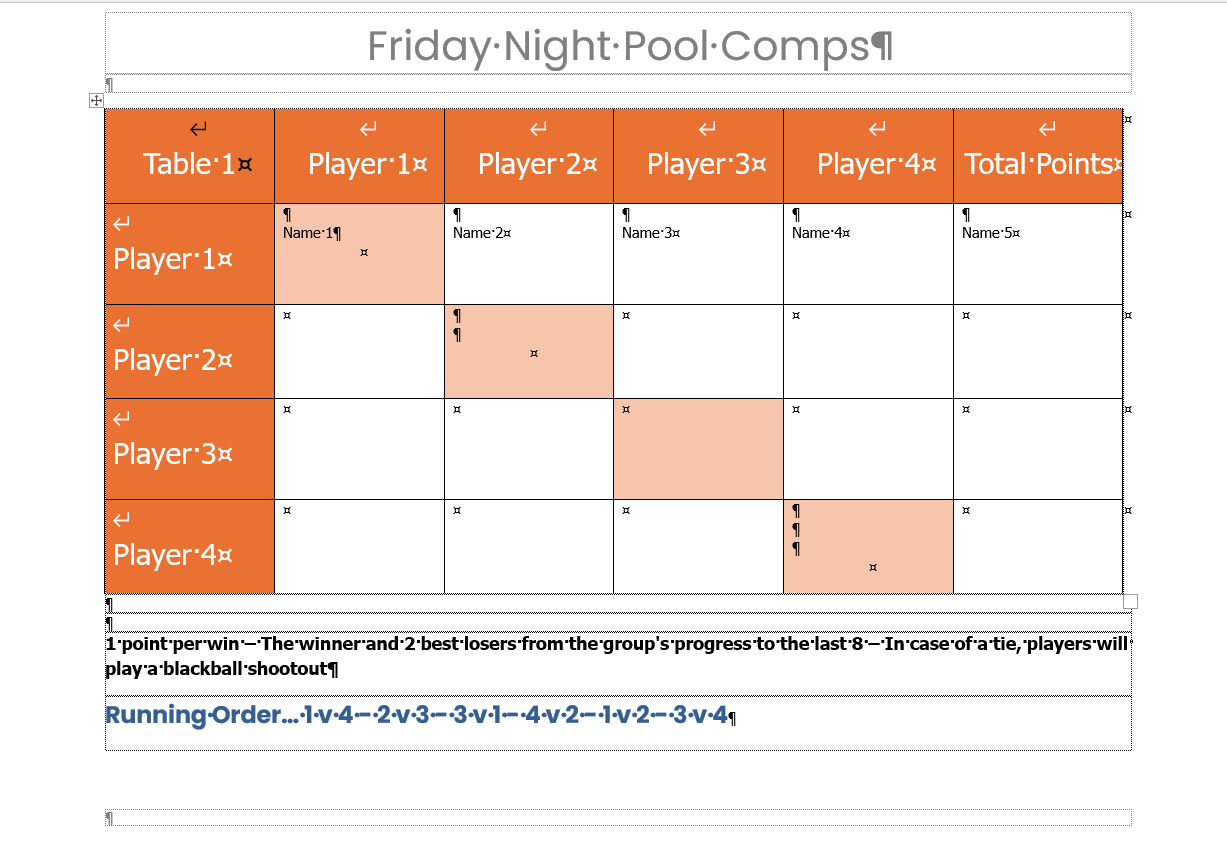Click the Total Points cell in Player 4 row

[1038, 546]
